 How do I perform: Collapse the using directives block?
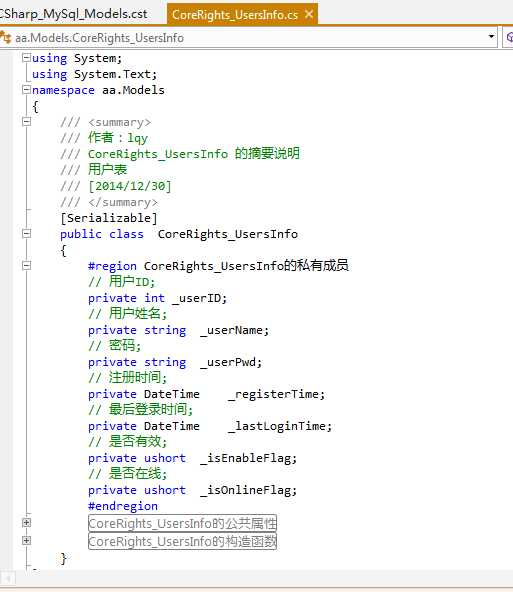coord(26,58)
